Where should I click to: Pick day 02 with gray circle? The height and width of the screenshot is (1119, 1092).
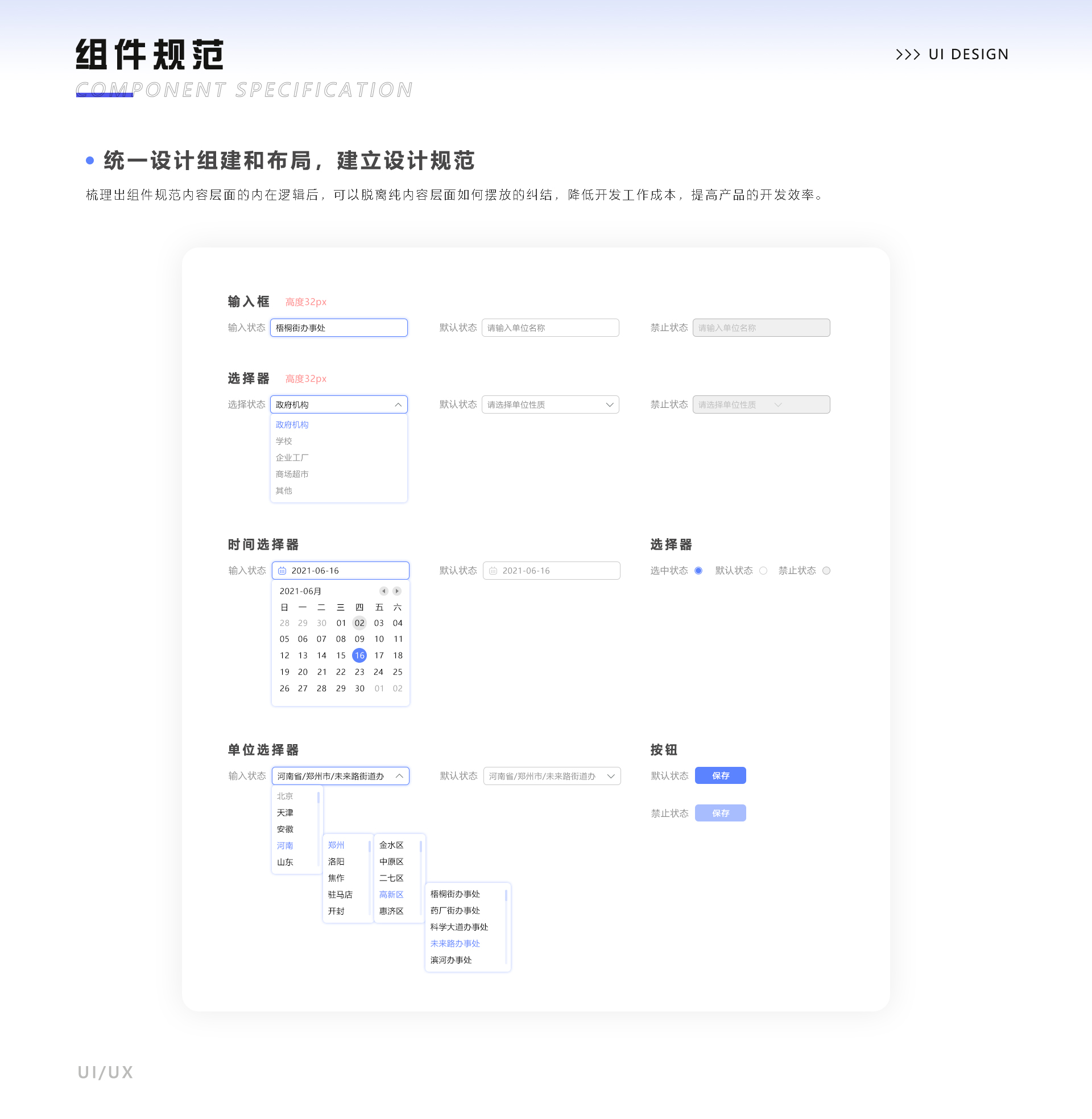tap(359, 623)
